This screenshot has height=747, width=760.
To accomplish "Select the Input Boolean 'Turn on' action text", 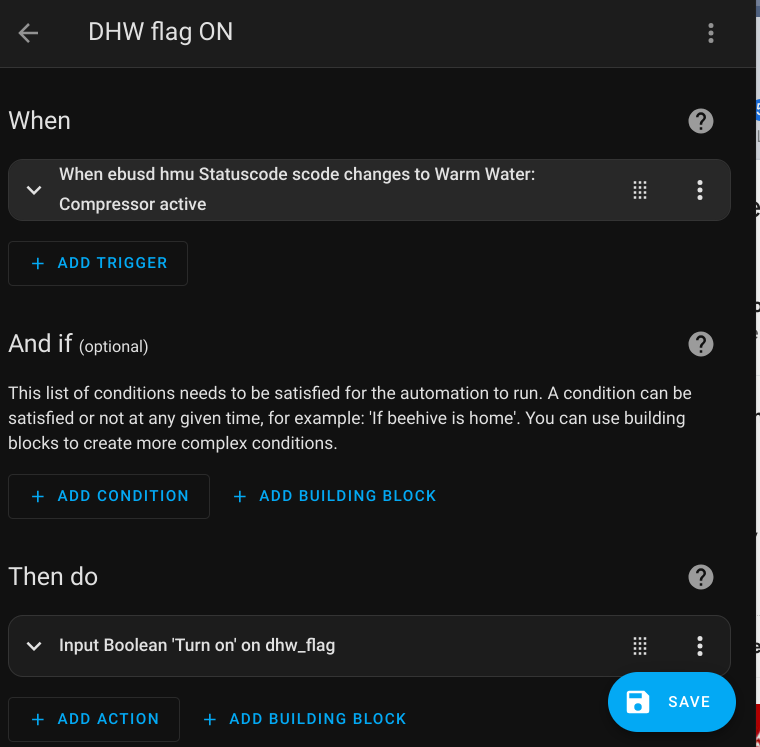I will (197, 646).
